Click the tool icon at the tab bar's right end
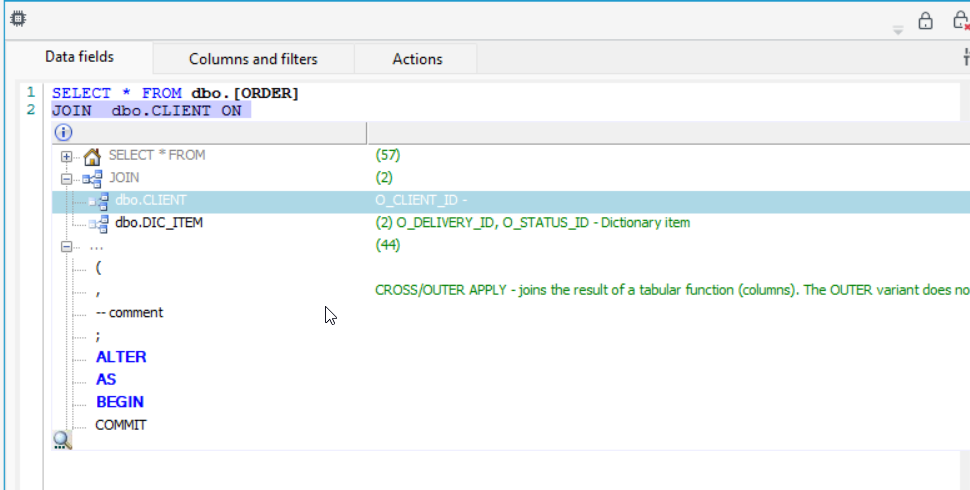970x490 pixels. point(966,57)
